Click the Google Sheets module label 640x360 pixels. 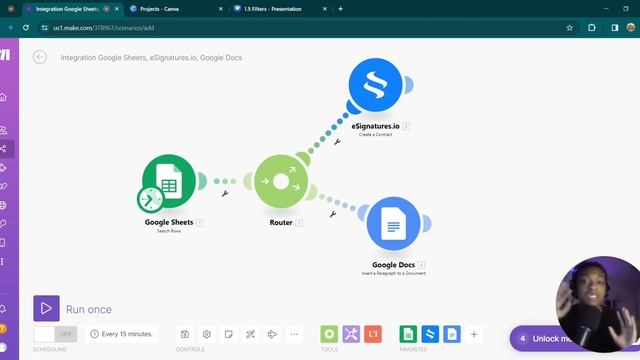169,222
